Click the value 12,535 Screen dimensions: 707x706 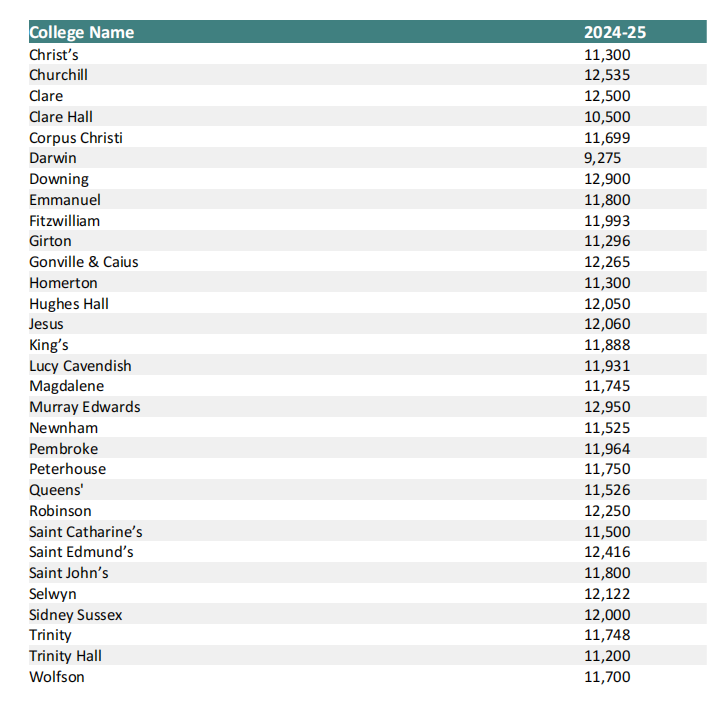click(607, 75)
